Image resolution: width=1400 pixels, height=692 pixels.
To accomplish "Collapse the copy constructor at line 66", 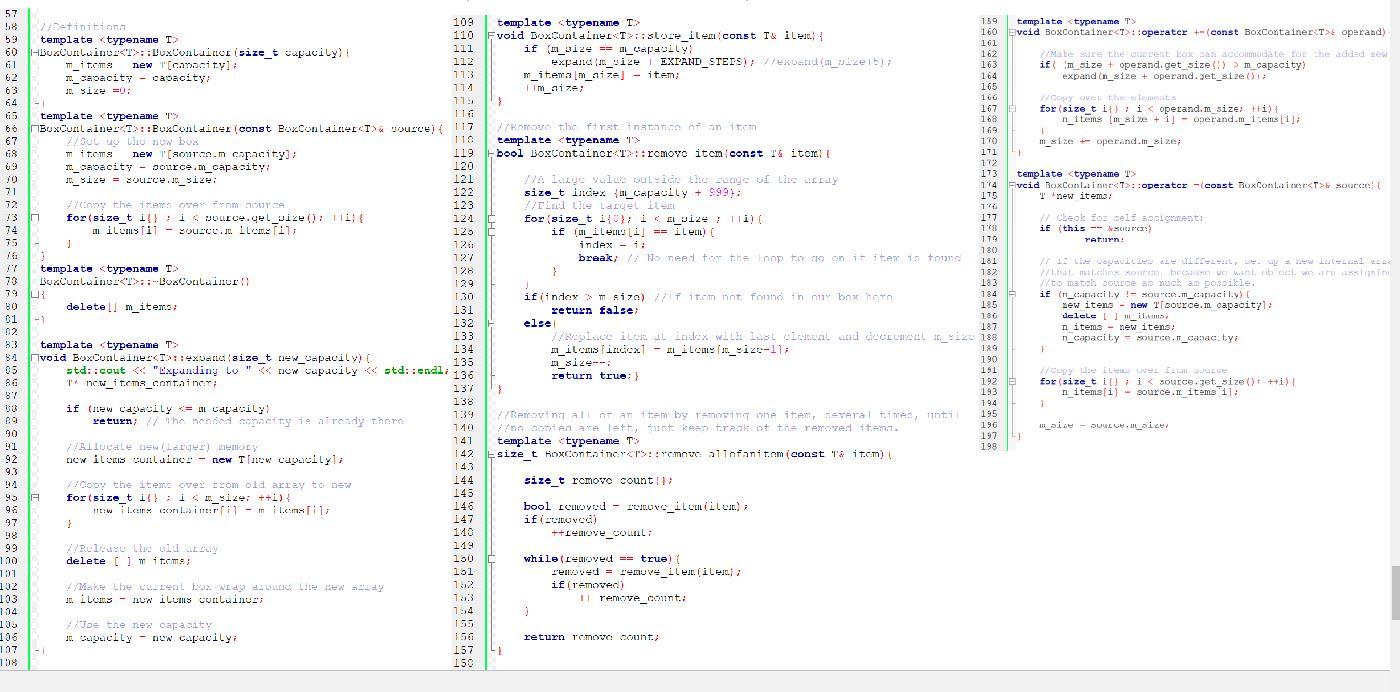I will pos(33,128).
